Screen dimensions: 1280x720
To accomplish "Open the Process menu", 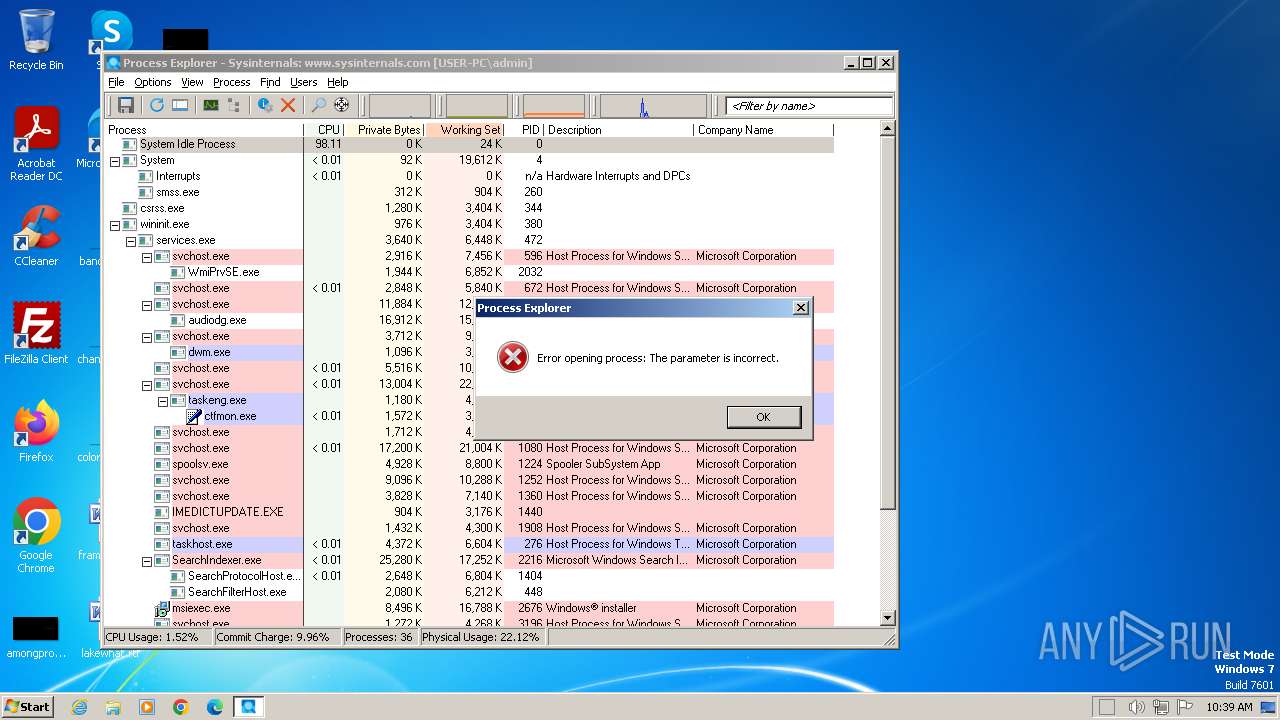I will click(231, 82).
